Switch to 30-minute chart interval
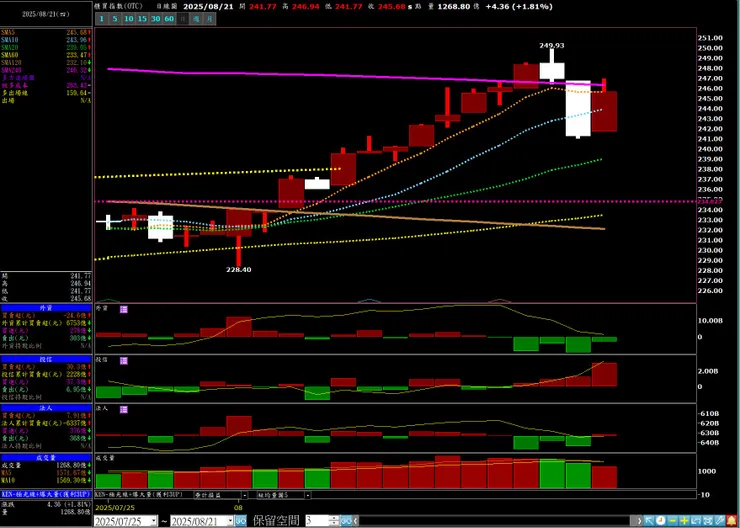740x528 pixels. point(156,19)
